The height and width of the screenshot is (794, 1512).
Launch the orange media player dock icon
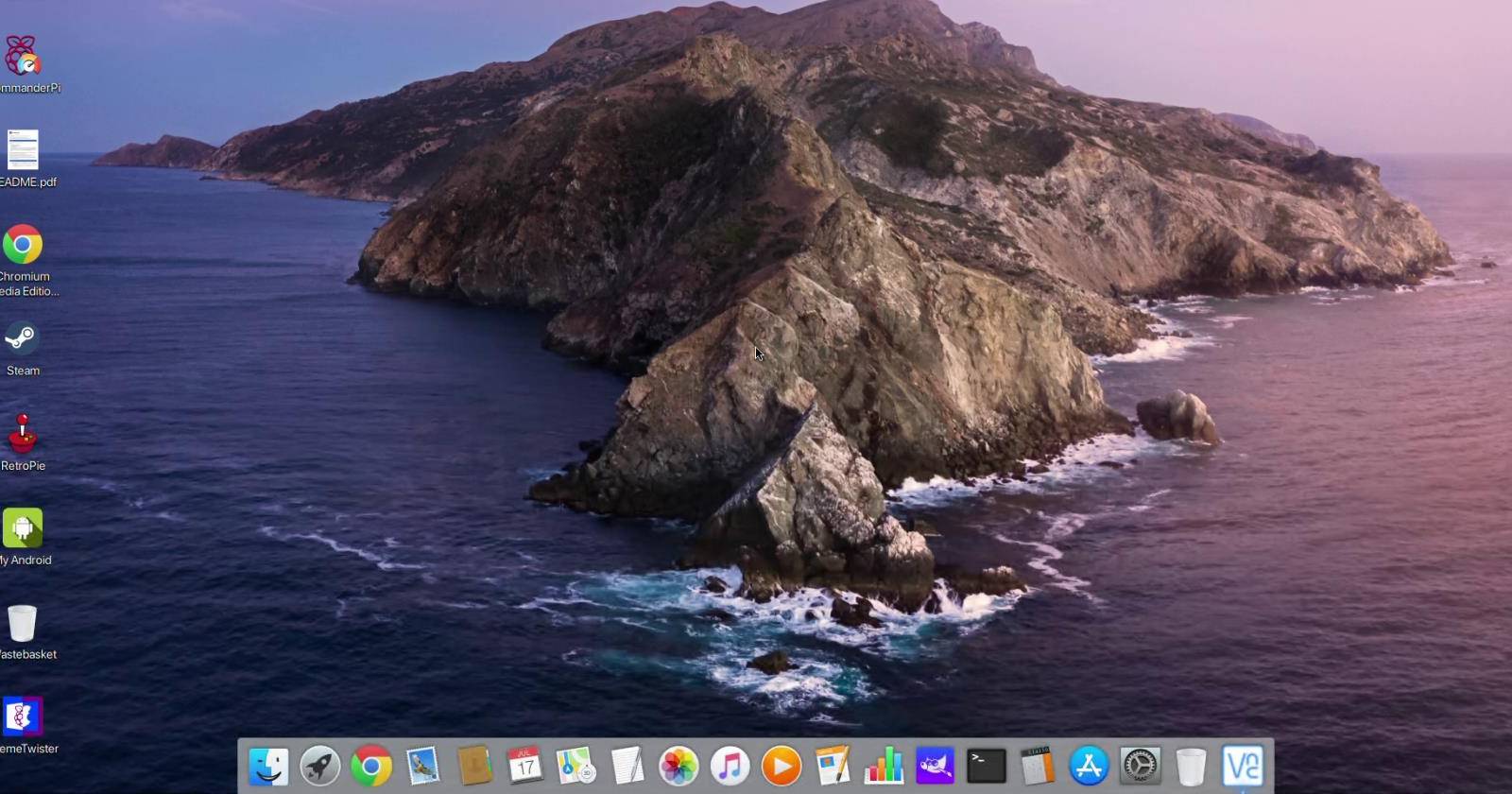click(781, 766)
